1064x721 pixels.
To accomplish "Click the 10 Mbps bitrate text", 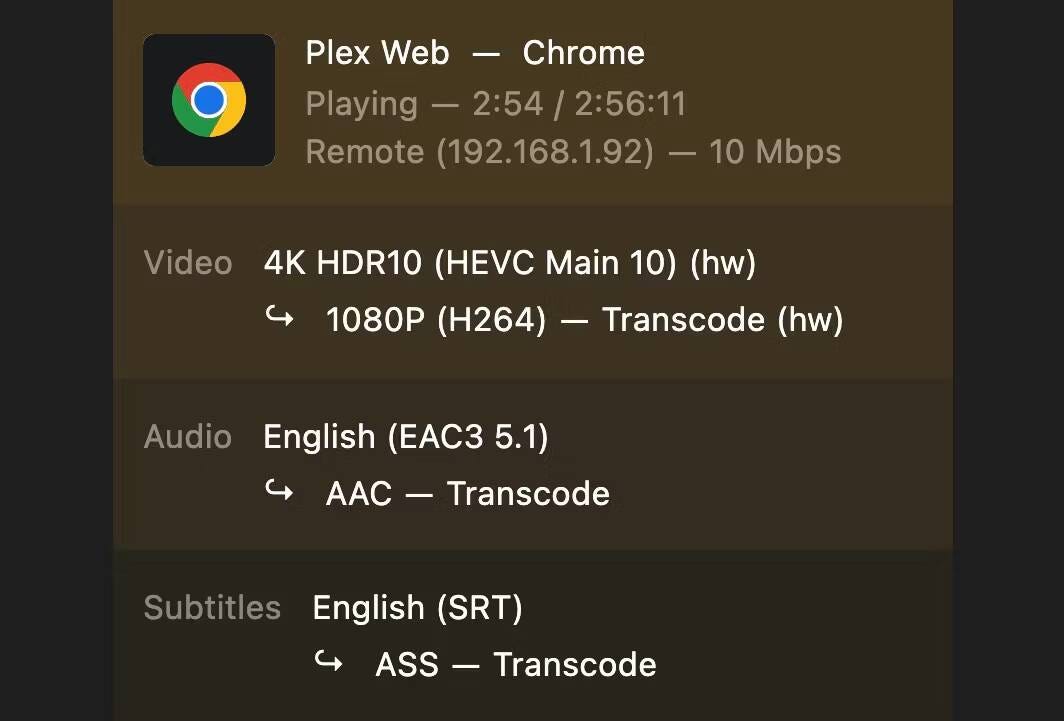I will coord(775,152).
